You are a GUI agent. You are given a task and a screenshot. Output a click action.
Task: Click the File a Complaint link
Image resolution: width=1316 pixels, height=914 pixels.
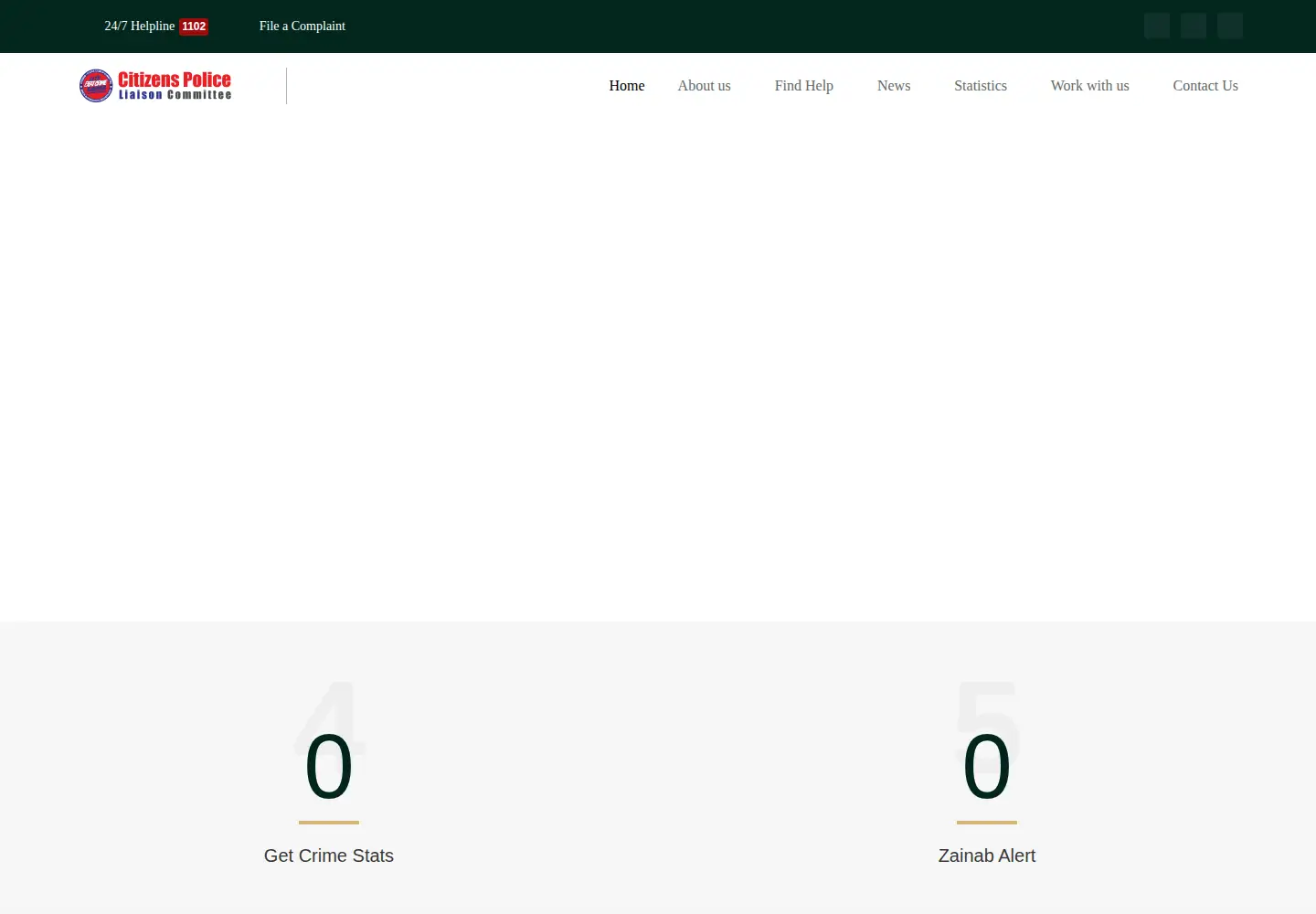pos(302,27)
